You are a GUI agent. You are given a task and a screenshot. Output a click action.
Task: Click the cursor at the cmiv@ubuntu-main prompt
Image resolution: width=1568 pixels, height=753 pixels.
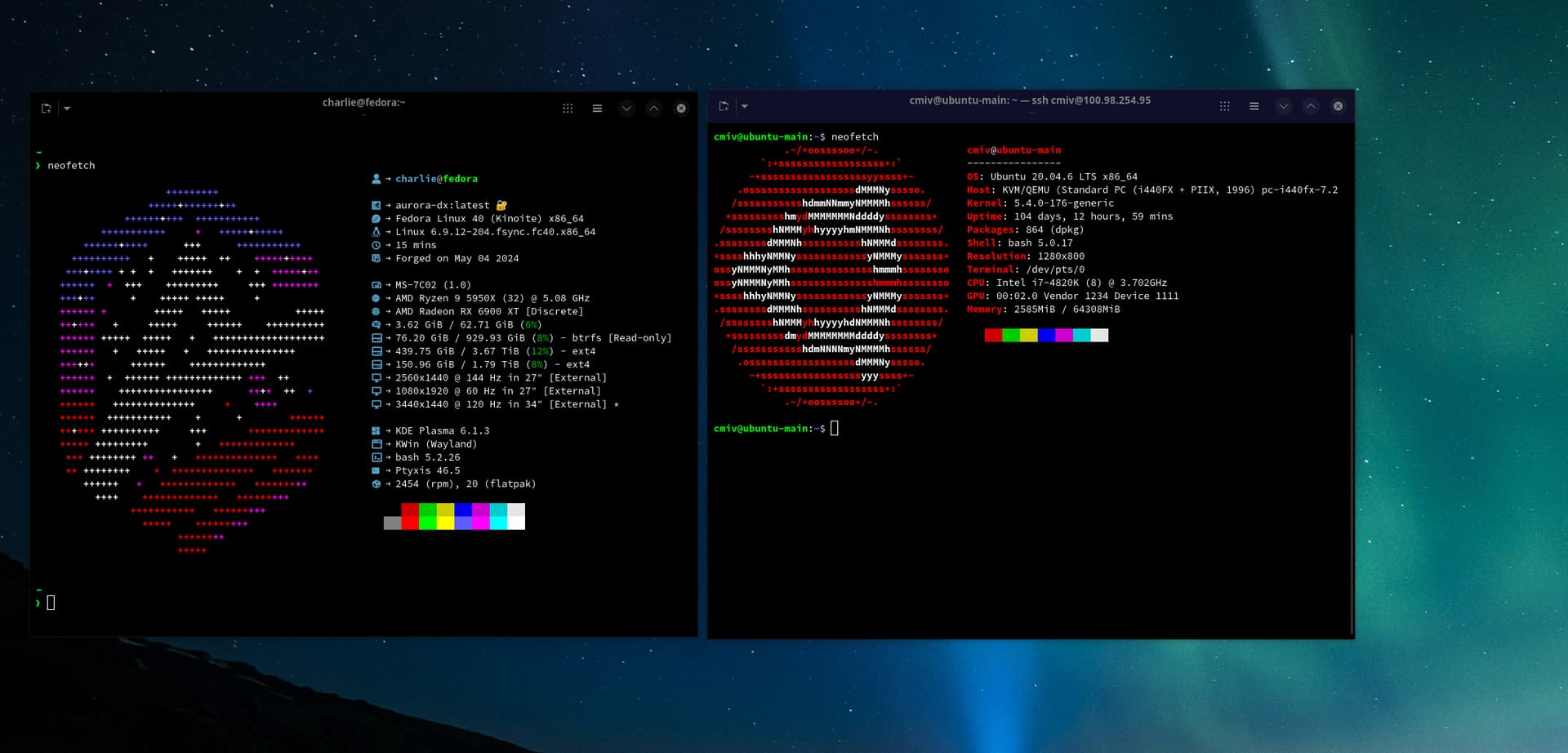pos(834,428)
